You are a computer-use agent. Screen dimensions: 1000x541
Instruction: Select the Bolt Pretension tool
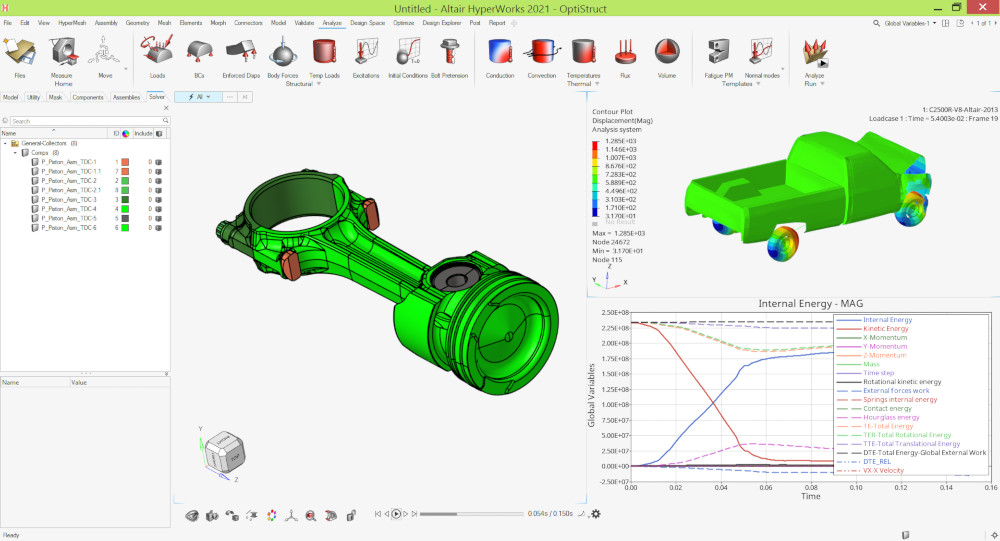point(450,51)
